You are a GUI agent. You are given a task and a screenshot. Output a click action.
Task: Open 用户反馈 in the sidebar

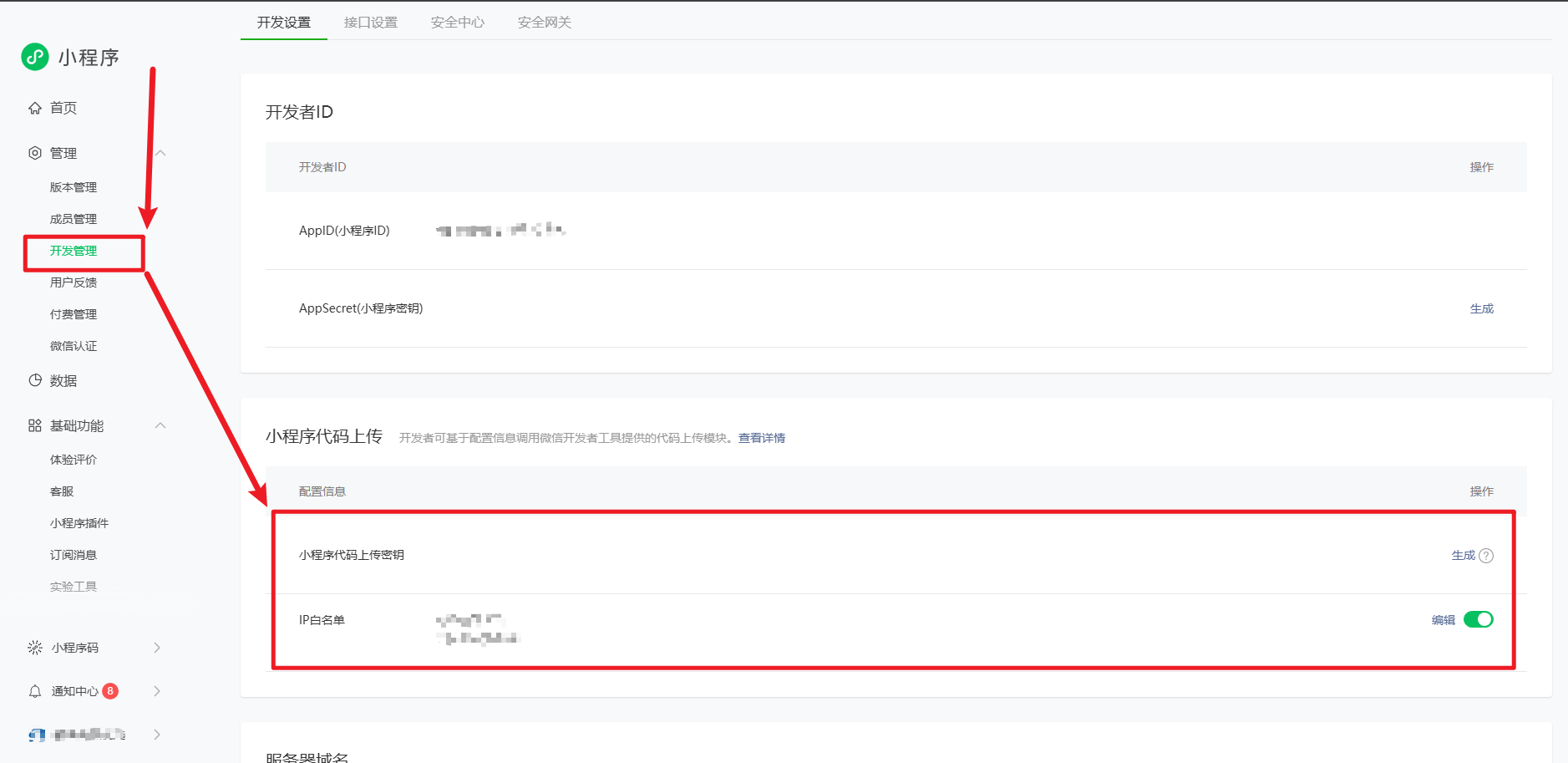point(74,282)
